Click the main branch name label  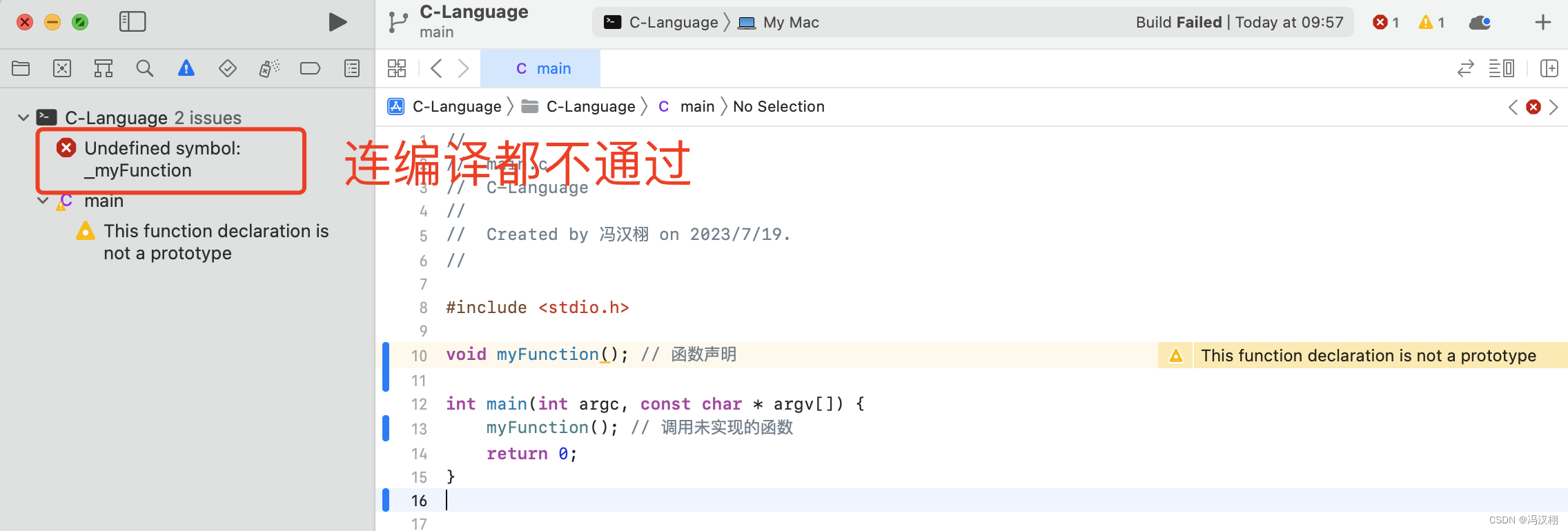[x=437, y=32]
